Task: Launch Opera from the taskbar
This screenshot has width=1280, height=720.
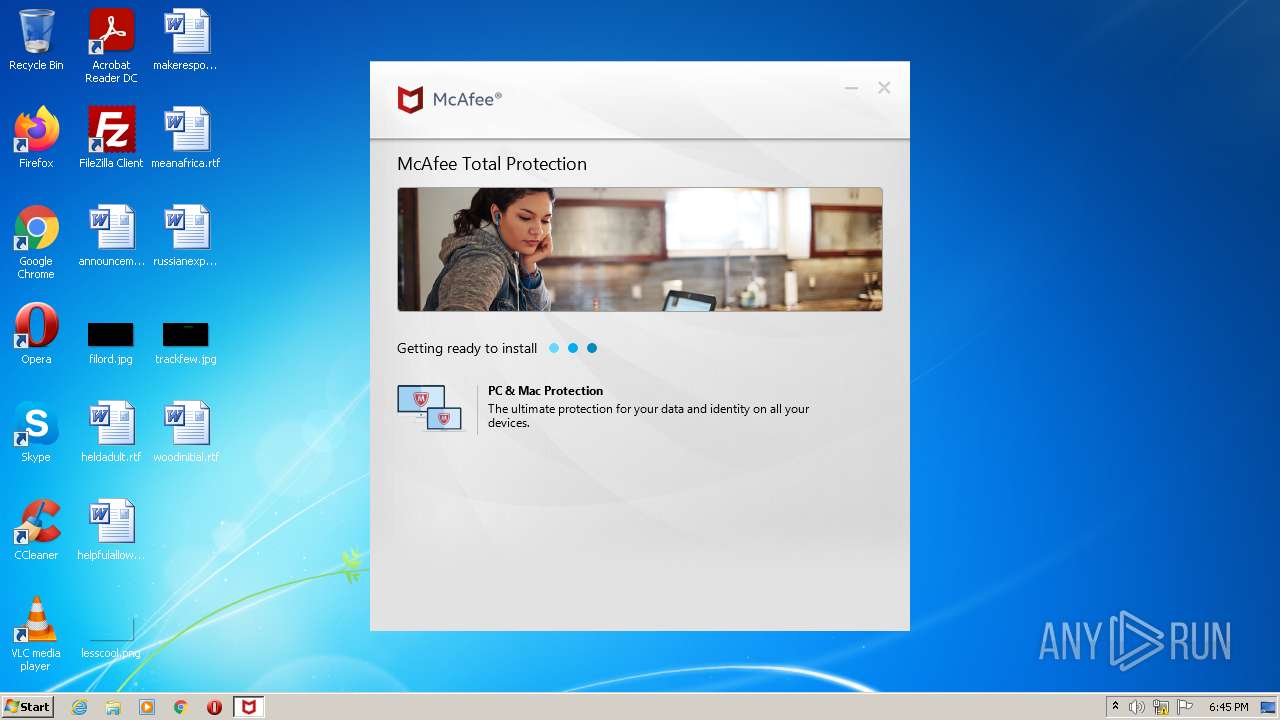Action: point(214,707)
